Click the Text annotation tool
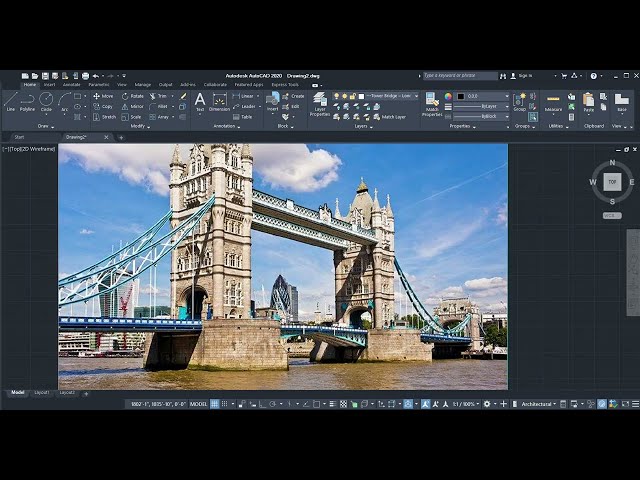This screenshot has height=480, width=640. click(x=200, y=102)
